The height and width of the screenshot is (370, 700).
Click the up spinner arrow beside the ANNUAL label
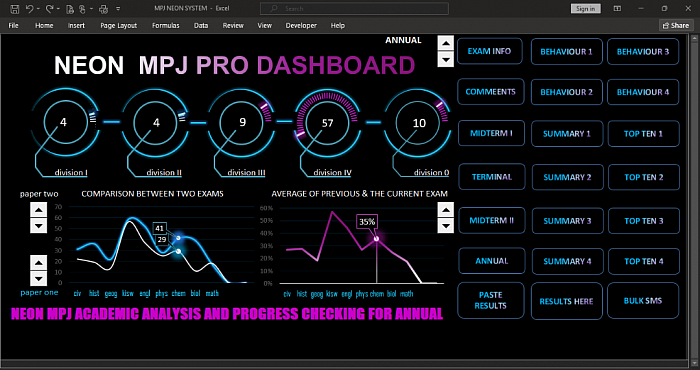(x=446, y=44)
